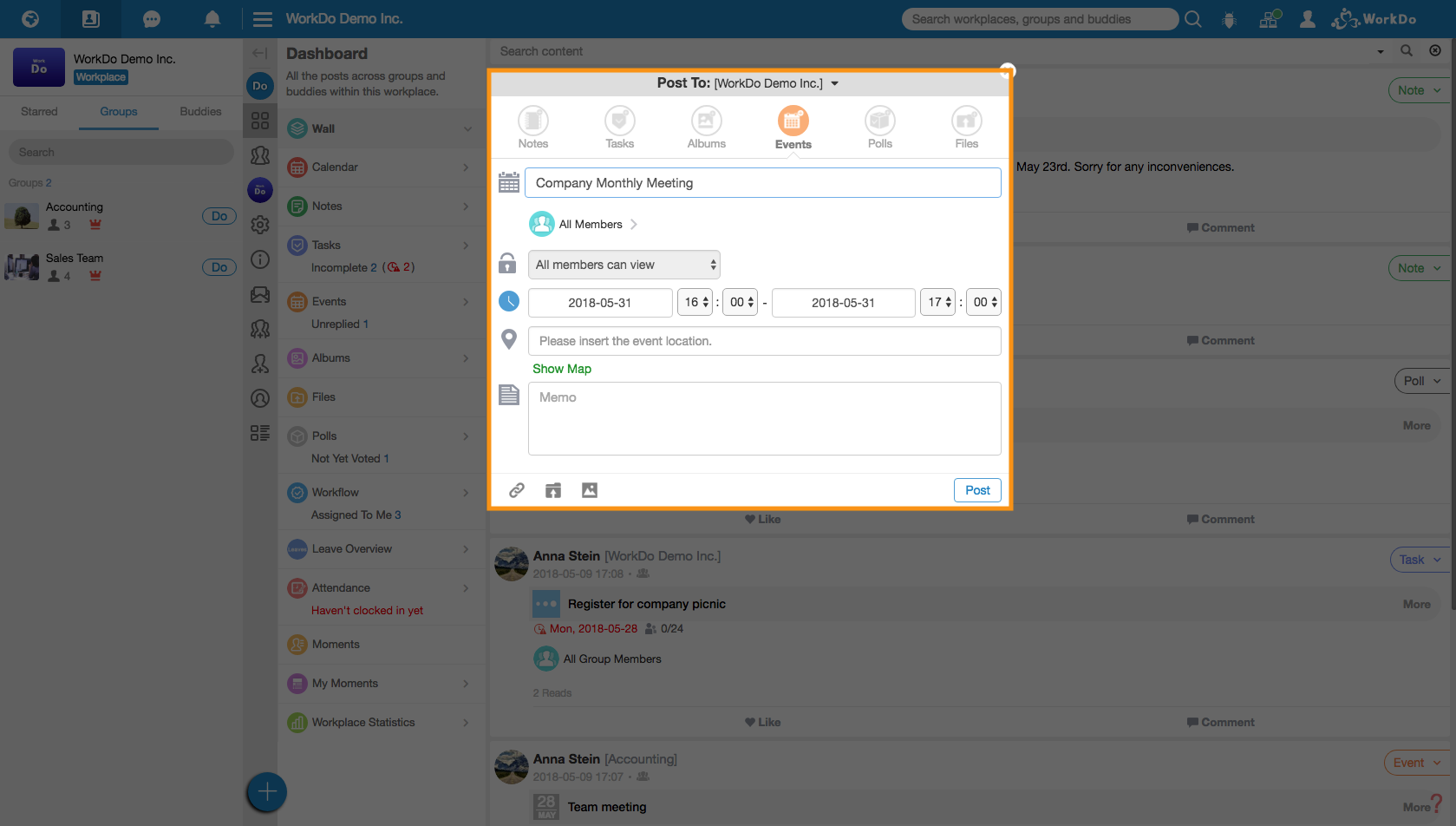Switch to the Starred tab
1456x826 pixels.
[39, 111]
